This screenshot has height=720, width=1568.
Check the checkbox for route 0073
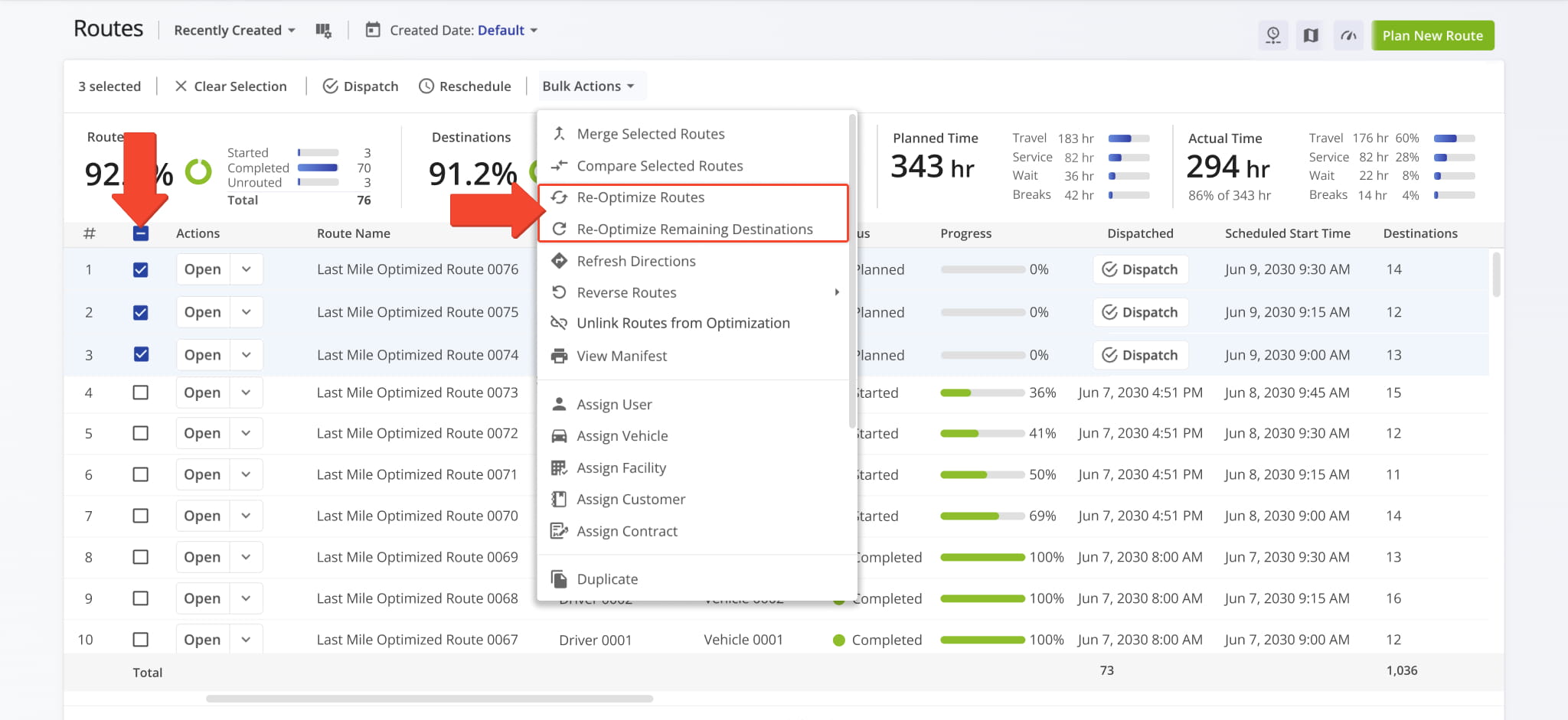141,392
